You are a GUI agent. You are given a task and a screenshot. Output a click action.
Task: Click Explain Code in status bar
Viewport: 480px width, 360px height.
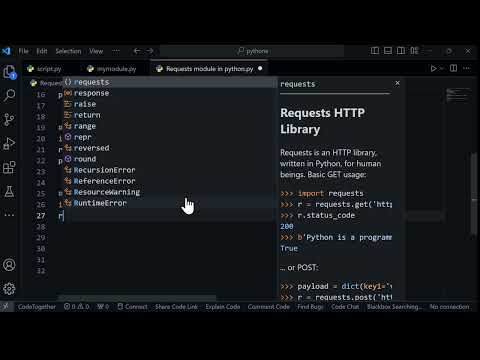tap(223, 307)
